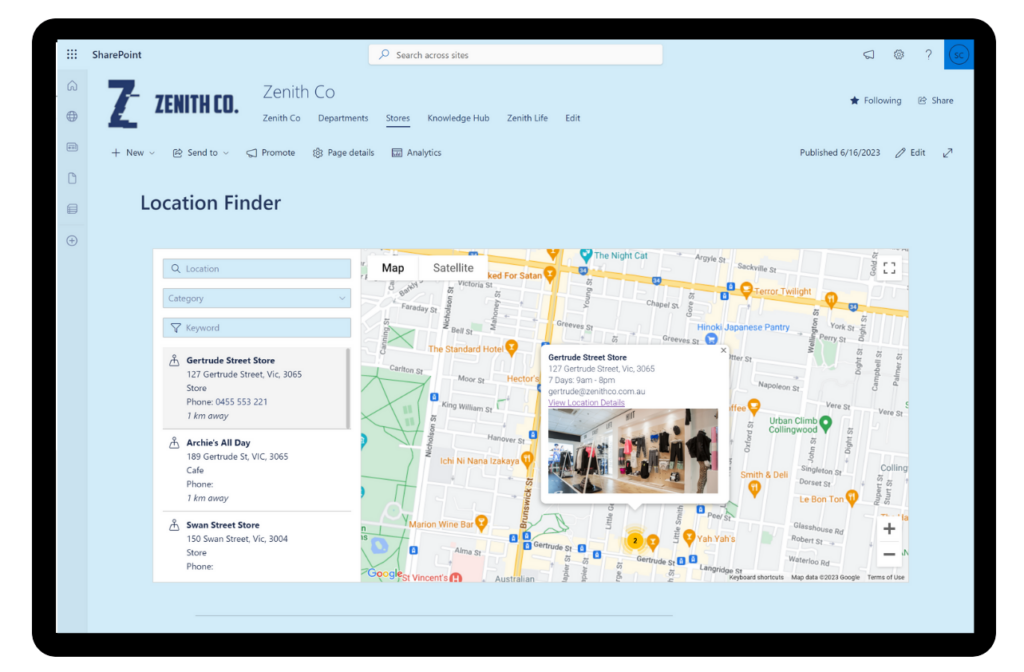The width and height of the screenshot is (1024, 672).
Task: Open Departments nav item
Action: coord(343,118)
